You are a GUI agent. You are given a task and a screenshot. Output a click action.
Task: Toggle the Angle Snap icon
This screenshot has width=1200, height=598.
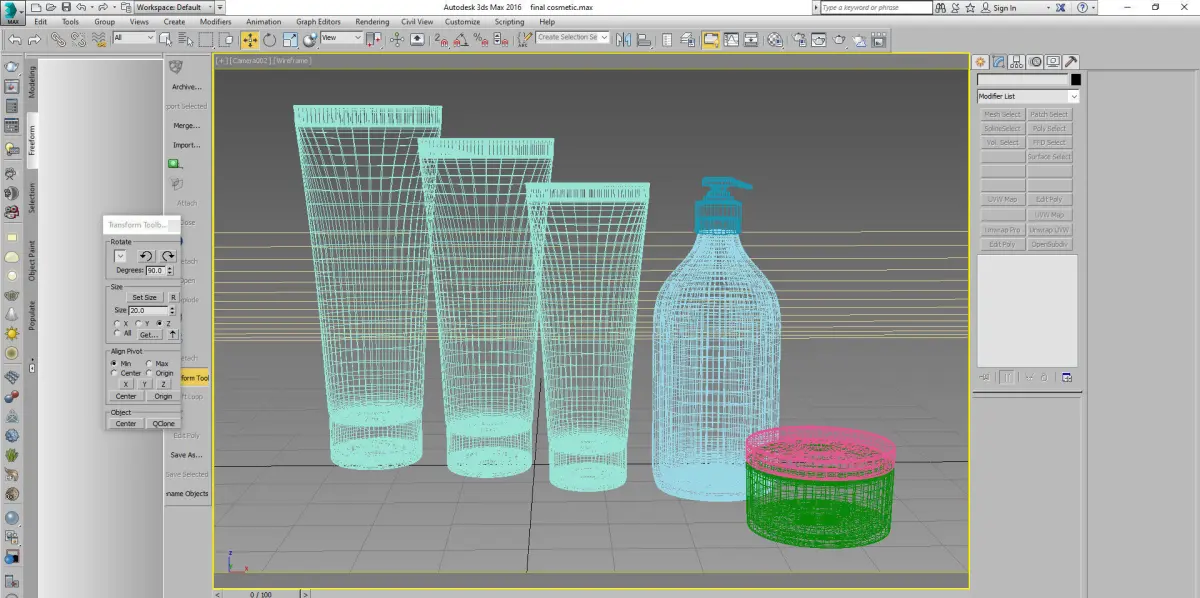(x=461, y=40)
